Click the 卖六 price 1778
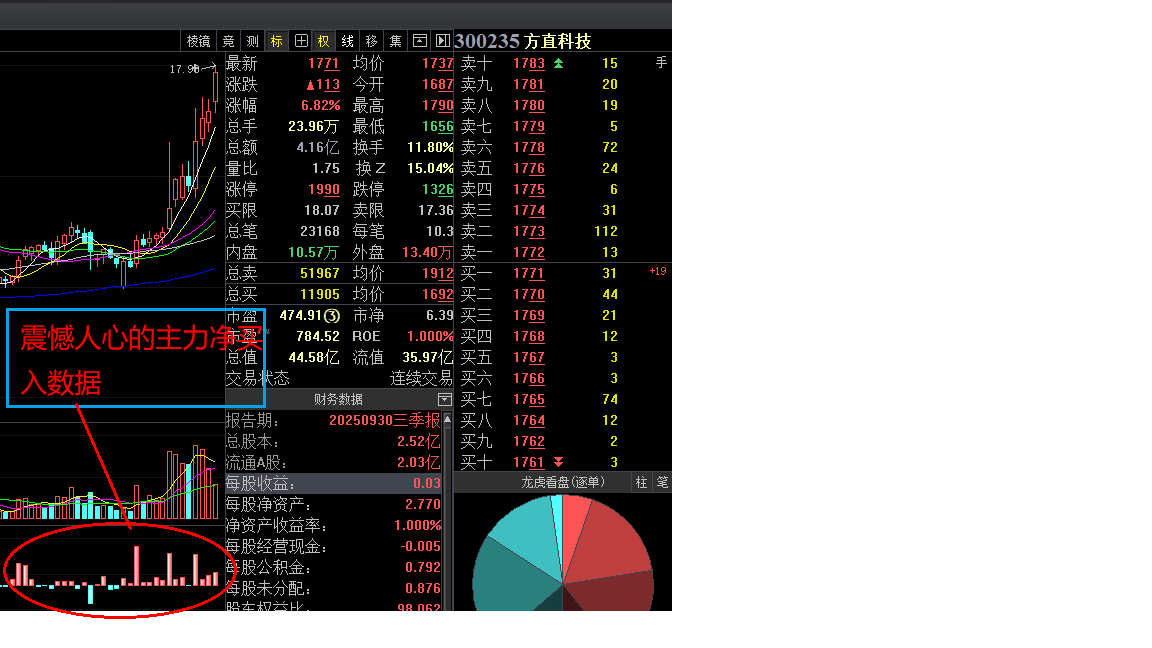 click(529, 147)
